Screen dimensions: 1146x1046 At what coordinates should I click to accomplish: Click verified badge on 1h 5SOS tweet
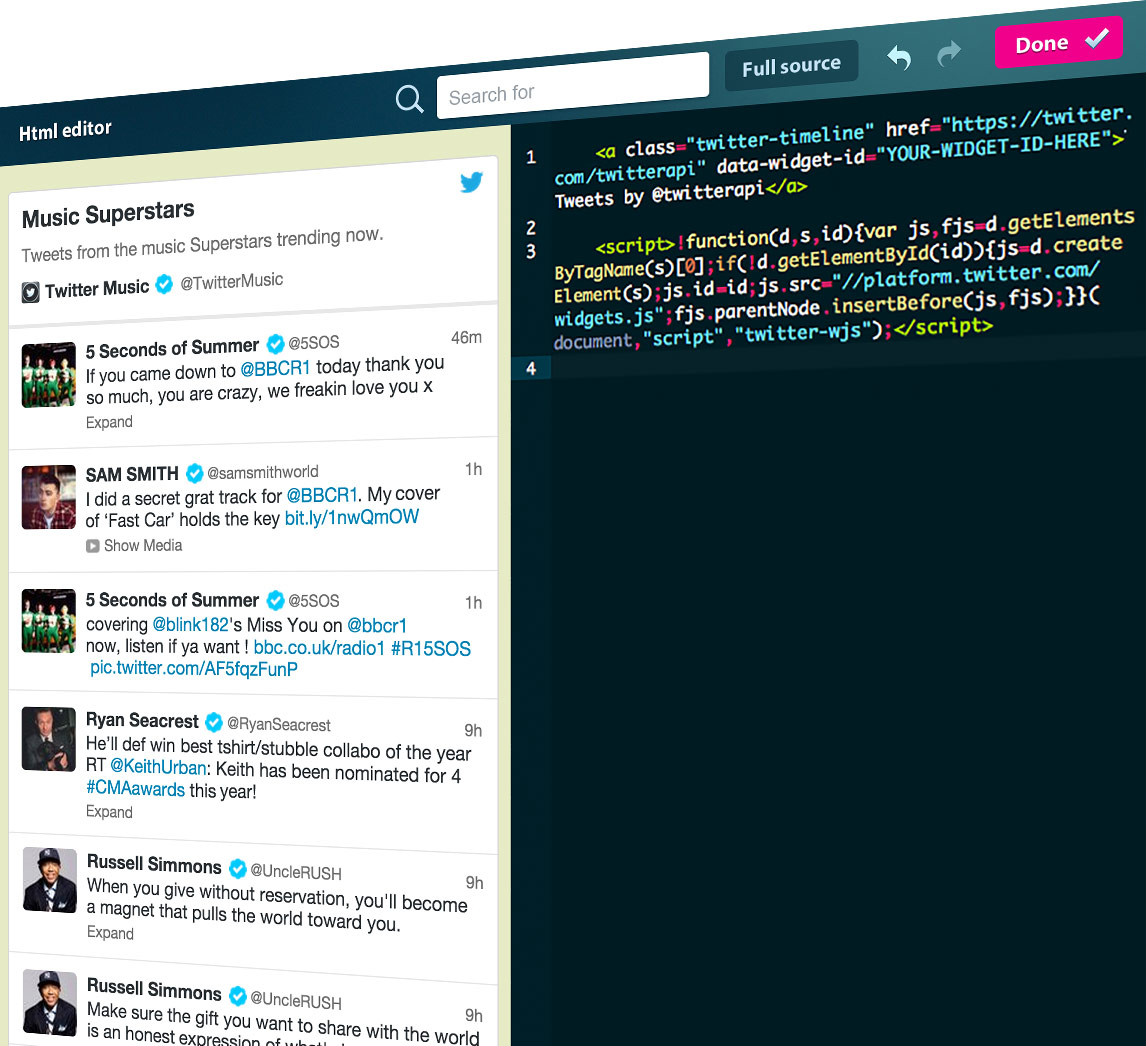[x=275, y=600]
